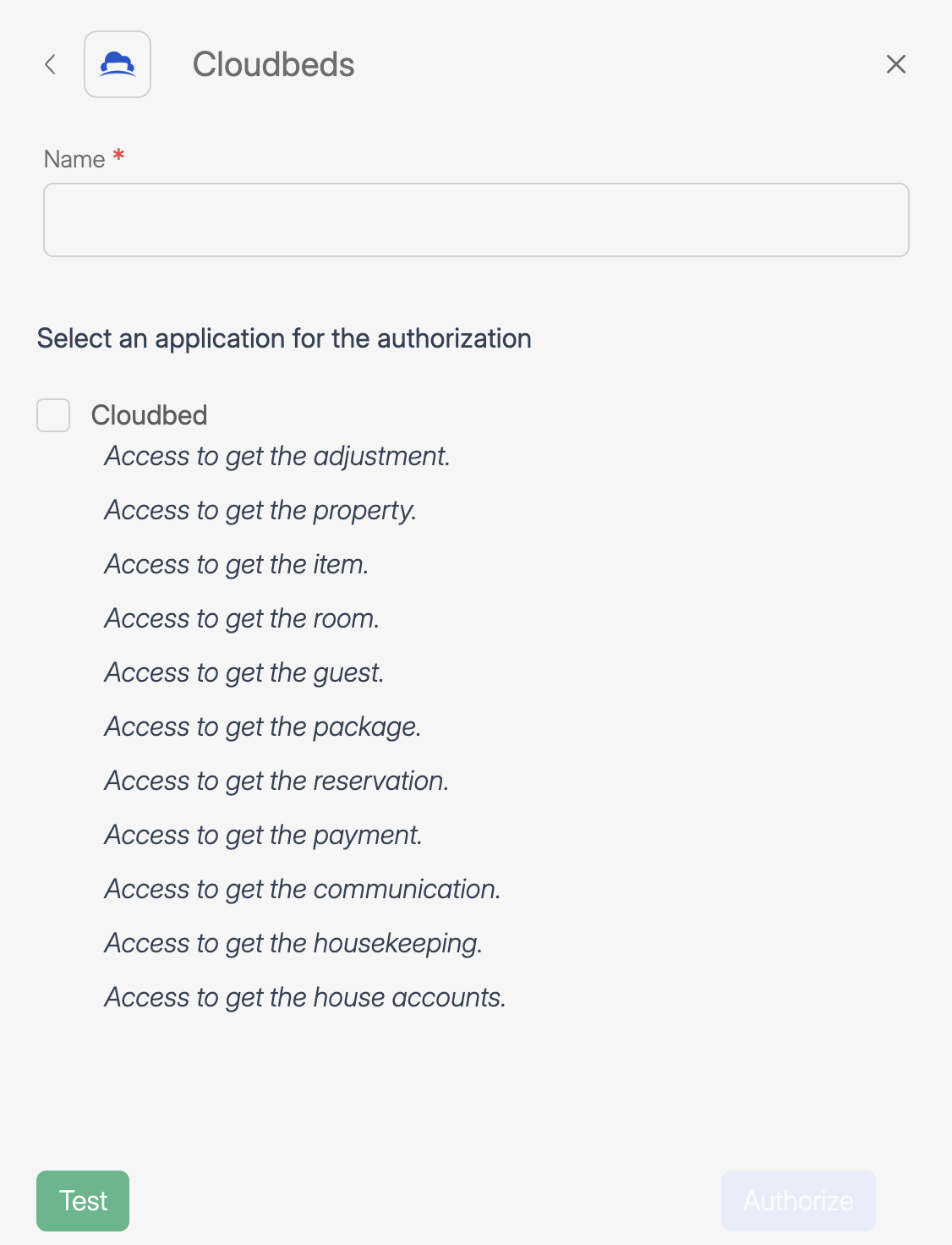Close the Cloudbeds authorization panel
This screenshot has width=952, height=1245.
(x=896, y=64)
